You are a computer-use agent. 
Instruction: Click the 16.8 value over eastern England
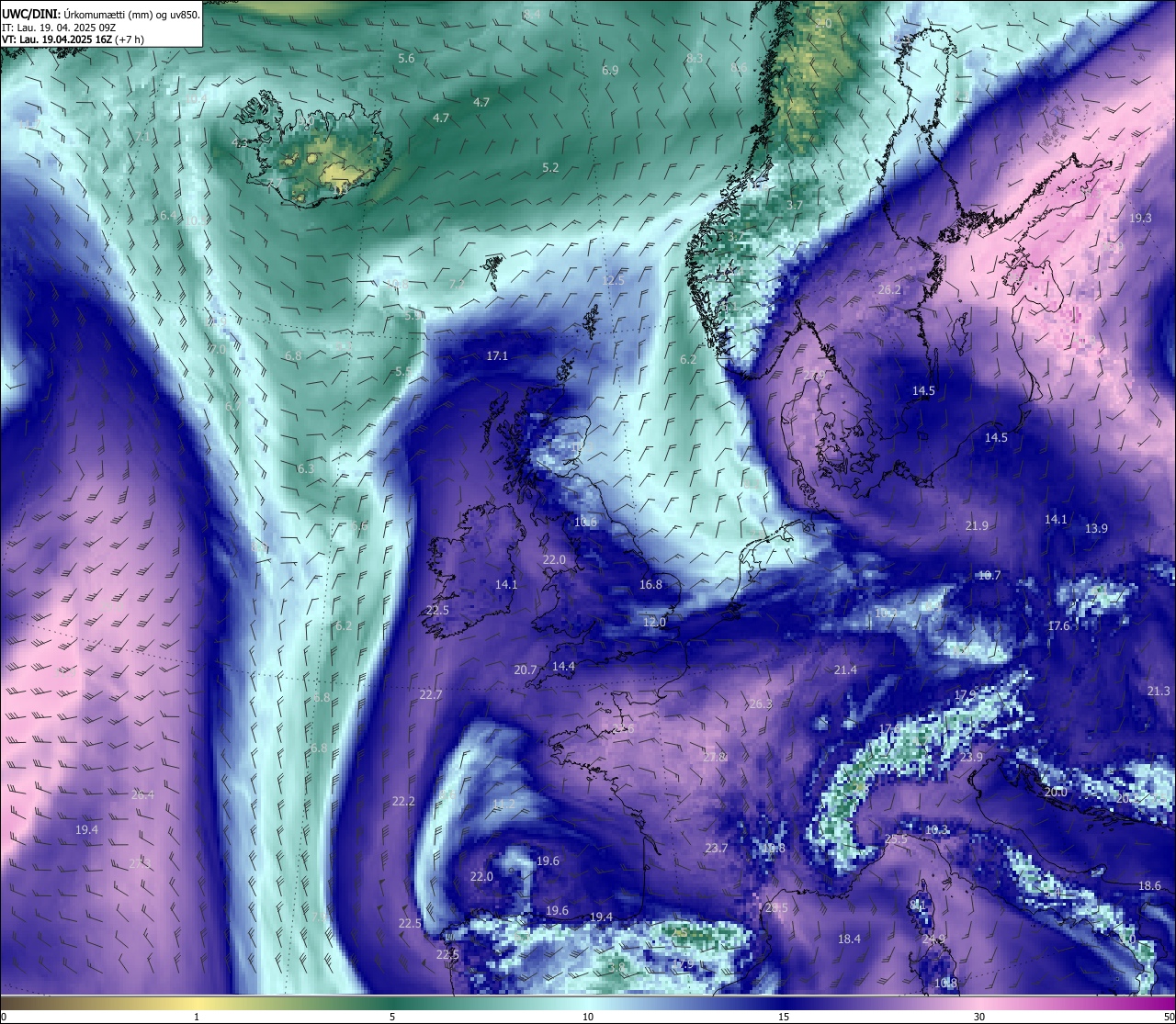tap(650, 584)
